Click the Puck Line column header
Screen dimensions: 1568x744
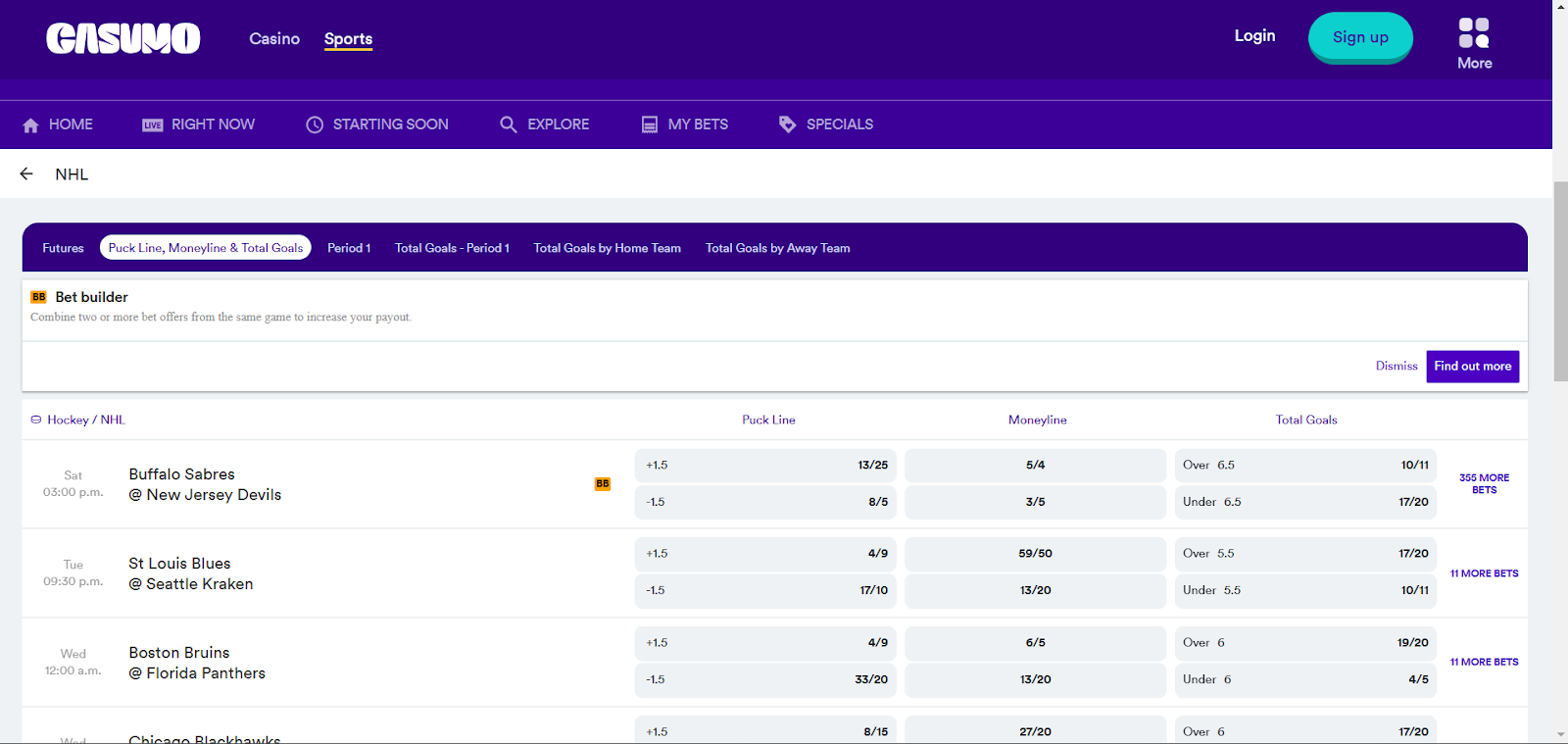click(x=768, y=420)
